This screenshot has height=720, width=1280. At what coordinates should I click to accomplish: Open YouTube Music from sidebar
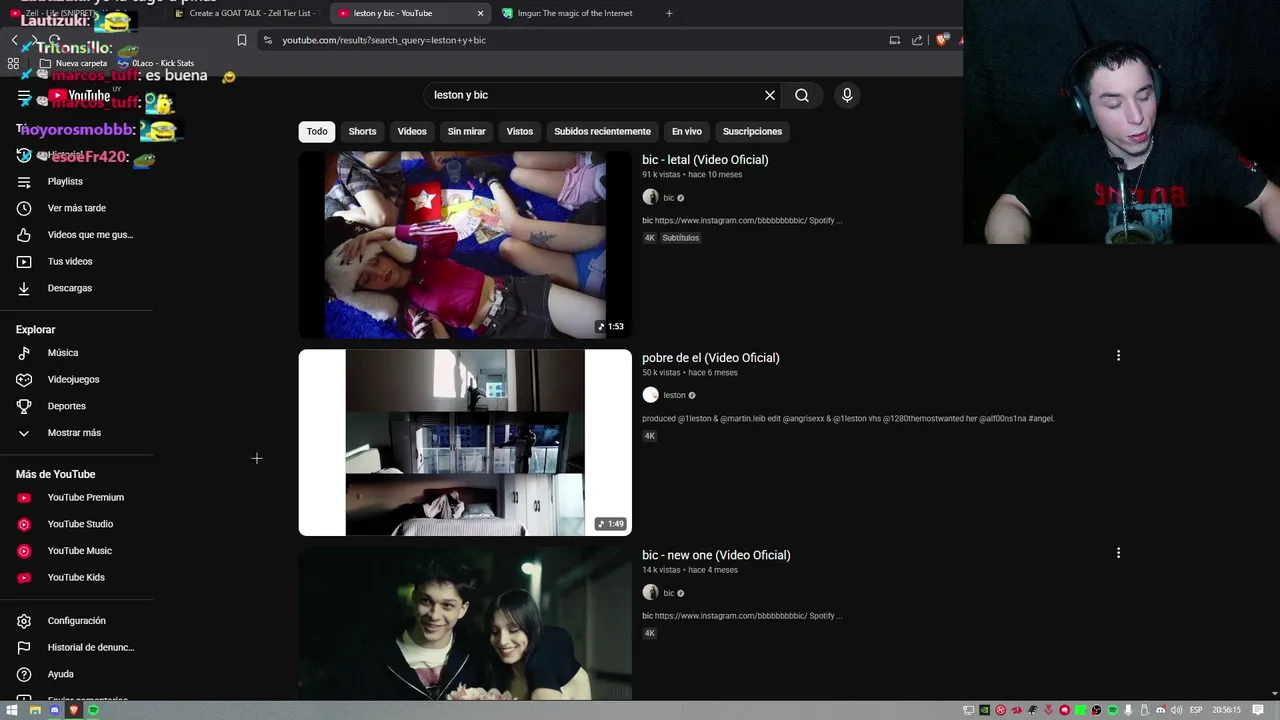coord(76,551)
